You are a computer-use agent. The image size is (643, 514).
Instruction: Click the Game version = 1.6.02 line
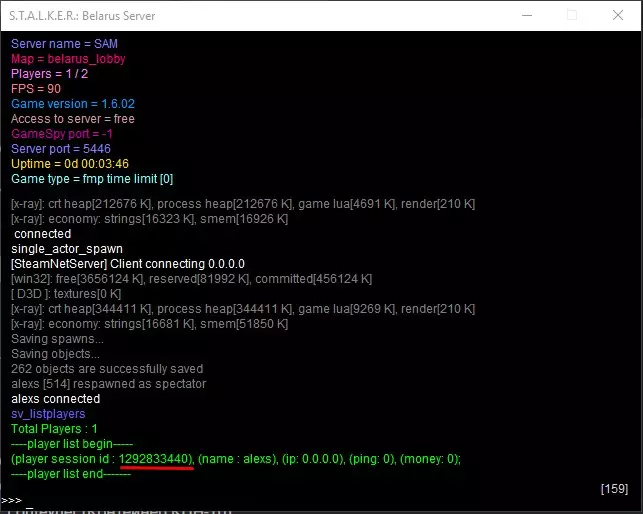73,104
